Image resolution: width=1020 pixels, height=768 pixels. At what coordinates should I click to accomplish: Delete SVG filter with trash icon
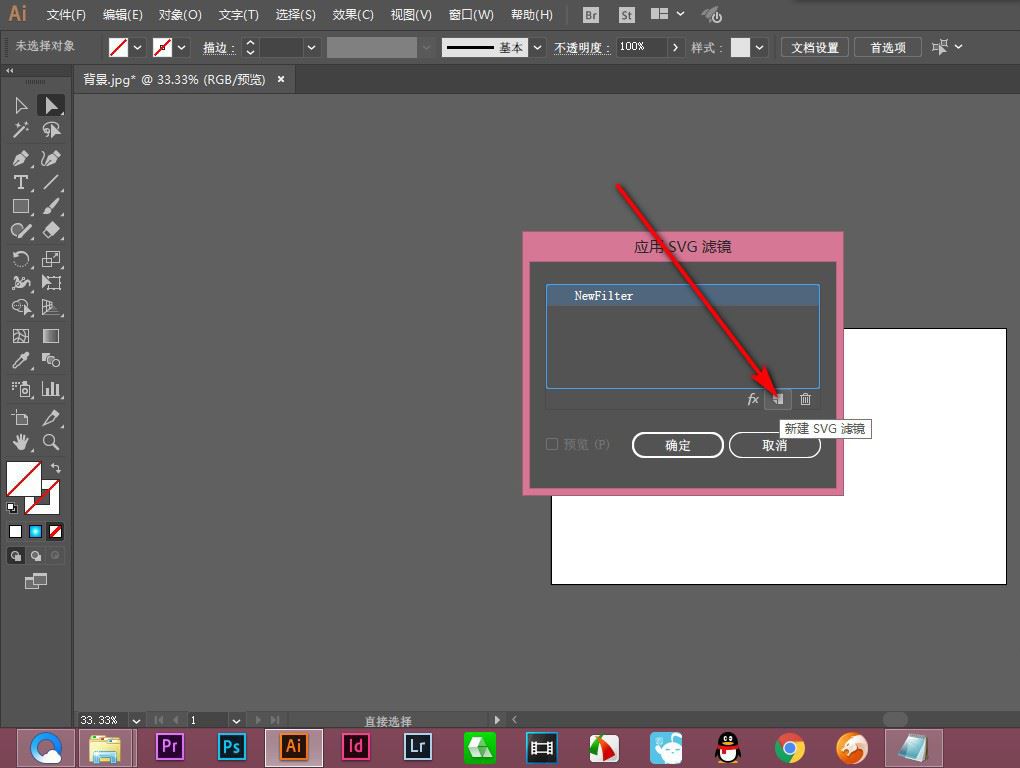click(805, 399)
